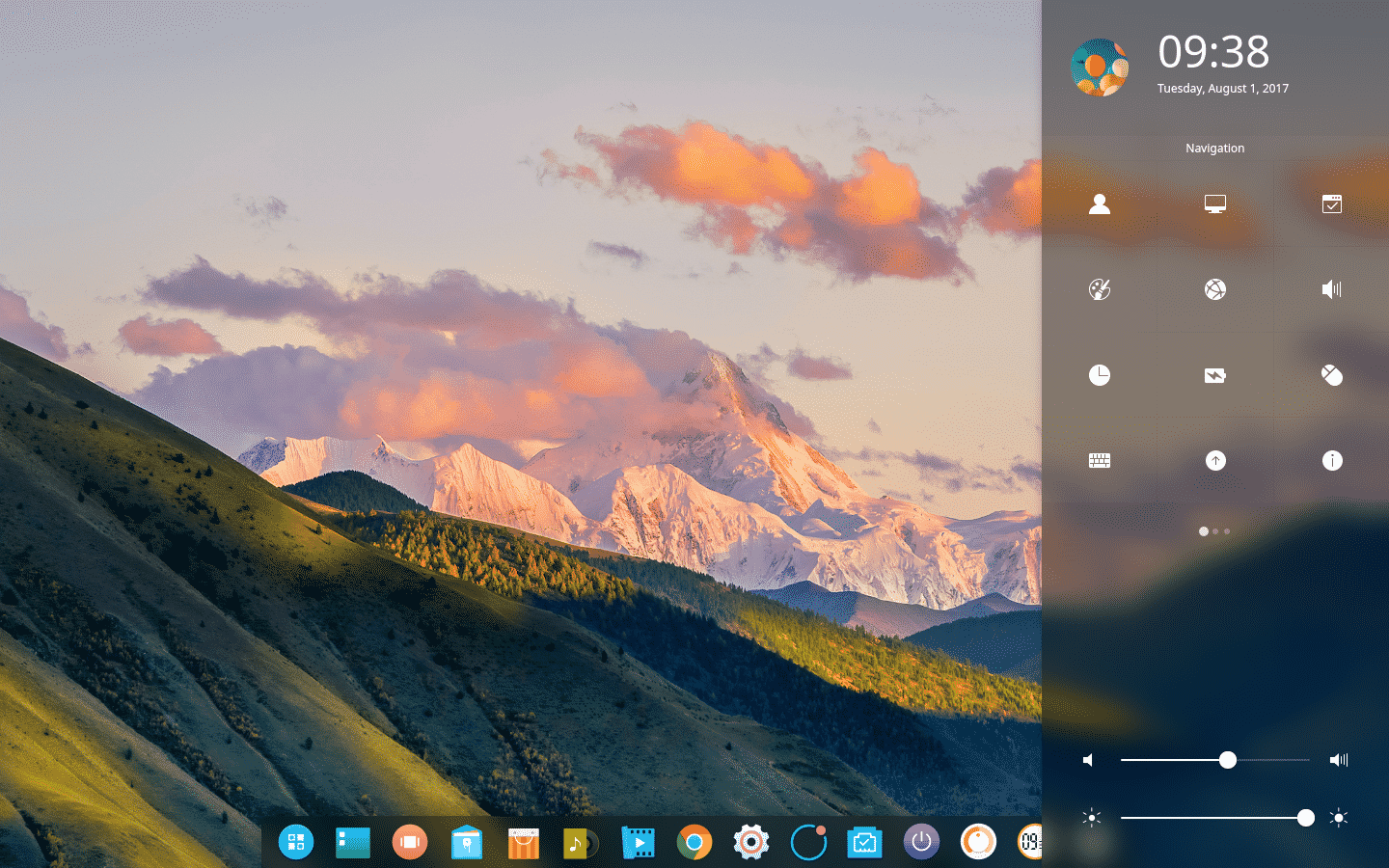The height and width of the screenshot is (868, 1389).
Task: Set volume to maximum via loud speaker icon
Action: (1339, 760)
